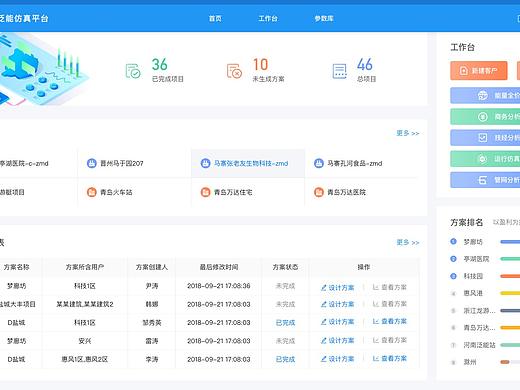Click the globe icon on top blue workbench button
This screenshot has height=390, width=520.
[483, 95]
